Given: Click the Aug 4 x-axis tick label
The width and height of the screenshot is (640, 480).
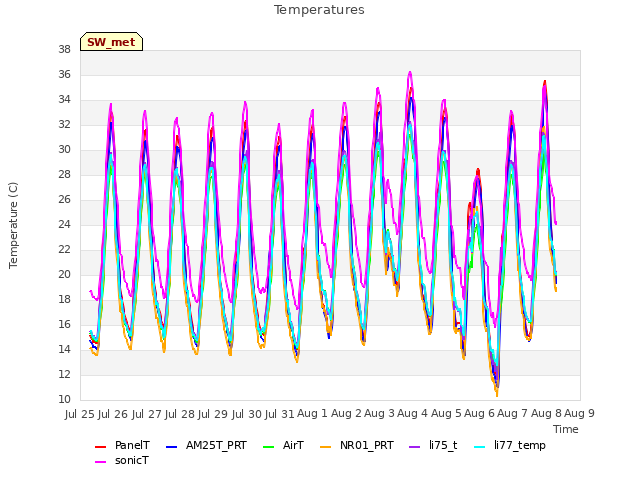Looking at the screenshot, I should (x=412, y=414).
